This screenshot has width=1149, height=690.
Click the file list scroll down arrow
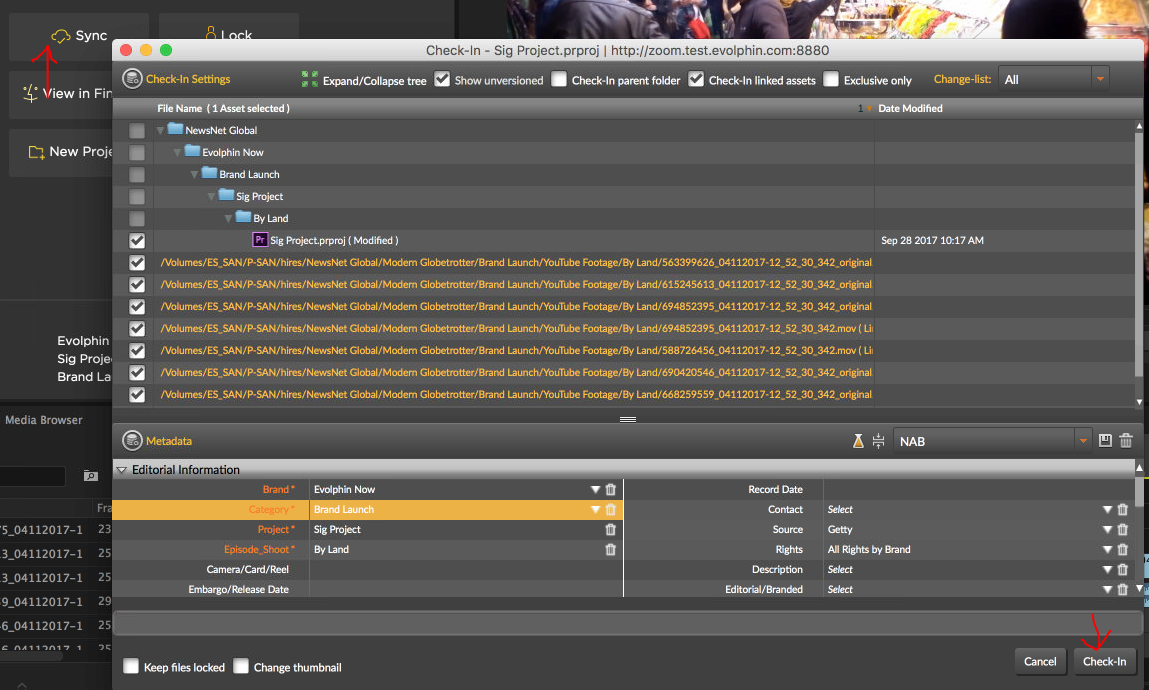pos(1139,401)
